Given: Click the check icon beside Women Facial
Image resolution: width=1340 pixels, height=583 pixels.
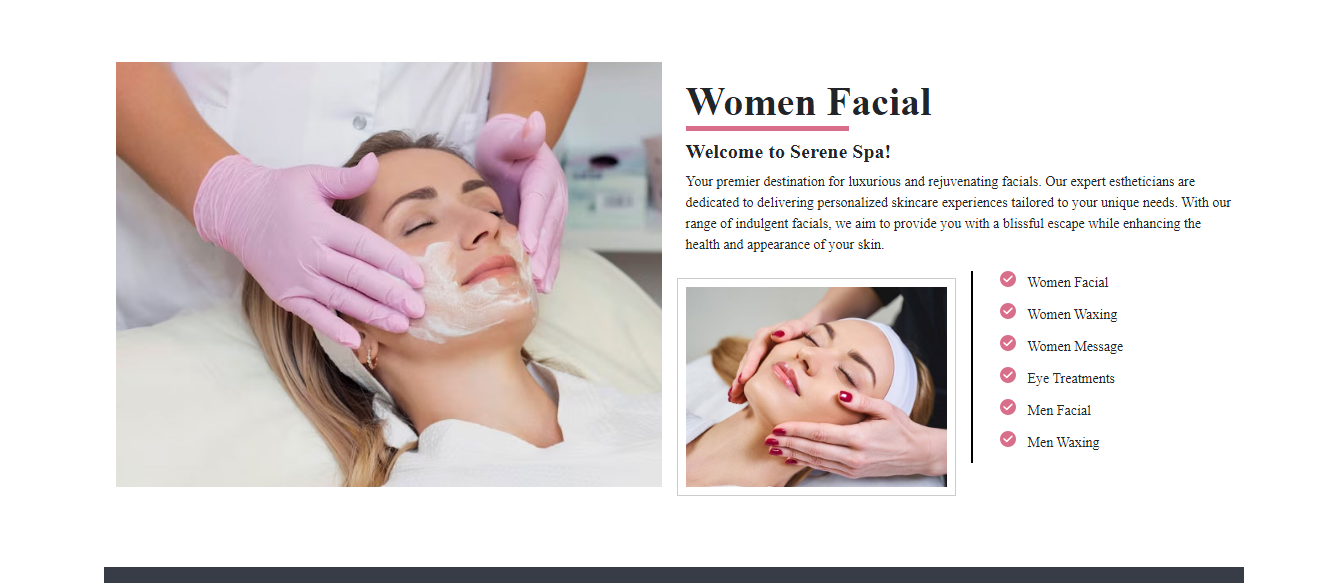Looking at the screenshot, I should 1008,279.
